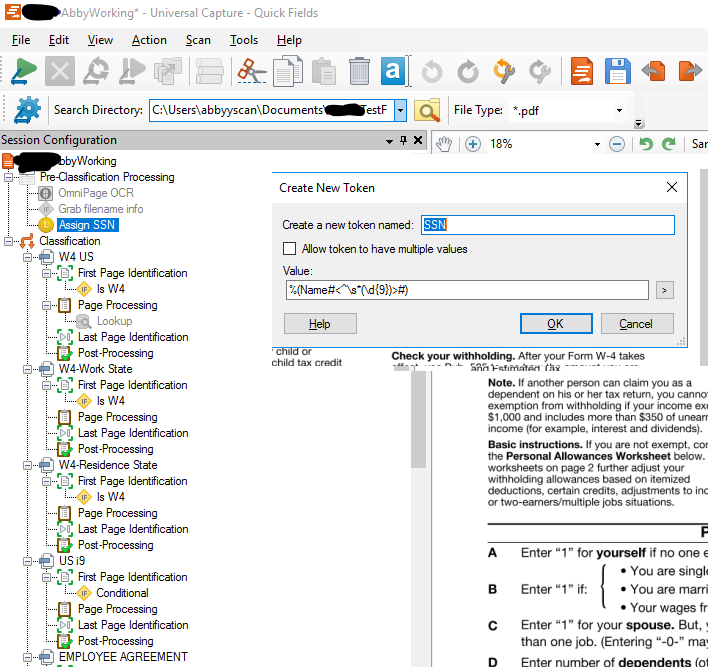Open the File Type *.pdf dropdown

(x=619, y=110)
